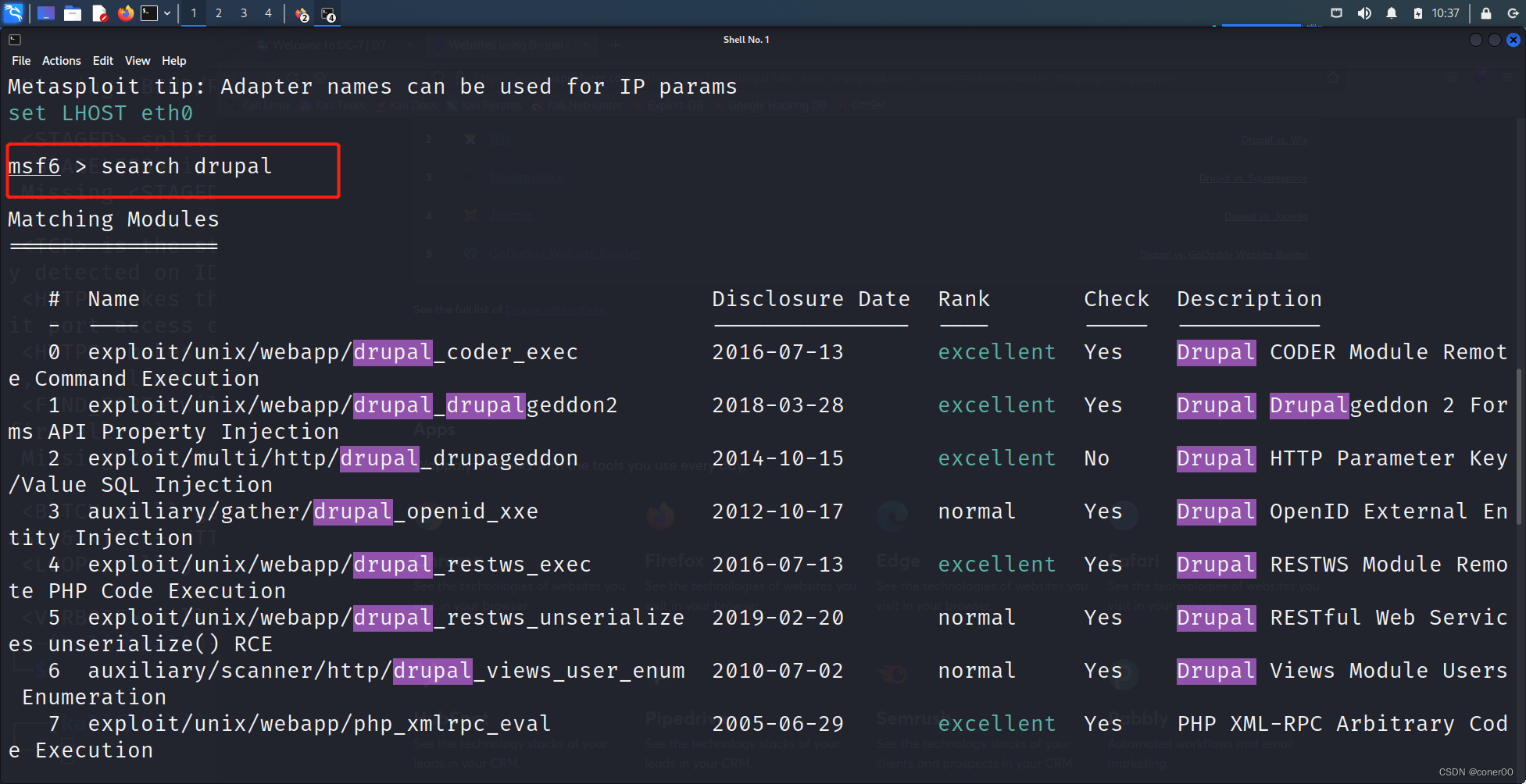Click the 'Description' column header
Image resolution: width=1526 pixels, height=784 pixels.
click(1249, 299)
